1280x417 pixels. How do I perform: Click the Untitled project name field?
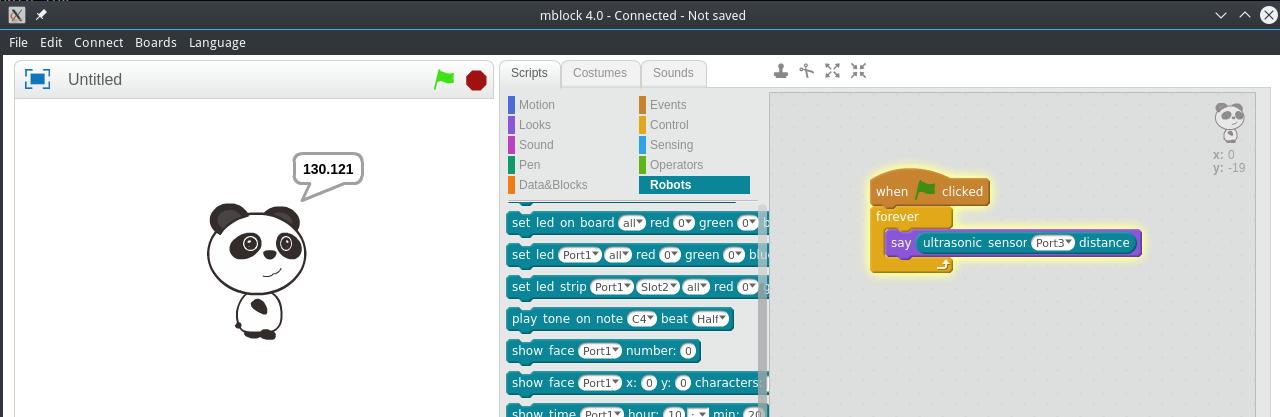95,79
